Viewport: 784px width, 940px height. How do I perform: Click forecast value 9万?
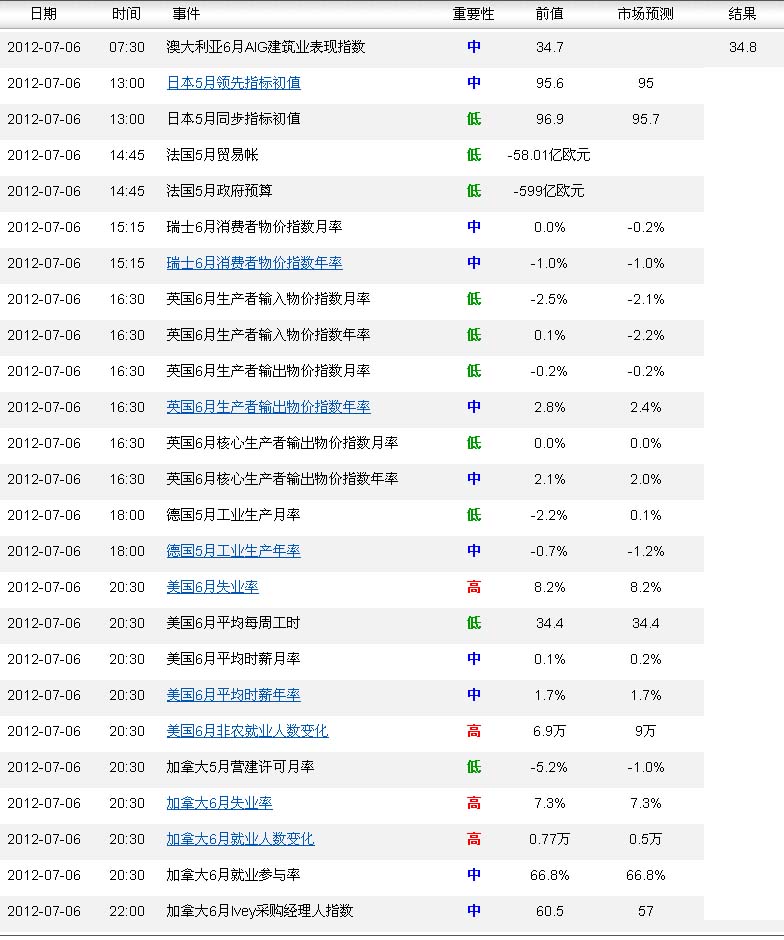click(646, 731)
